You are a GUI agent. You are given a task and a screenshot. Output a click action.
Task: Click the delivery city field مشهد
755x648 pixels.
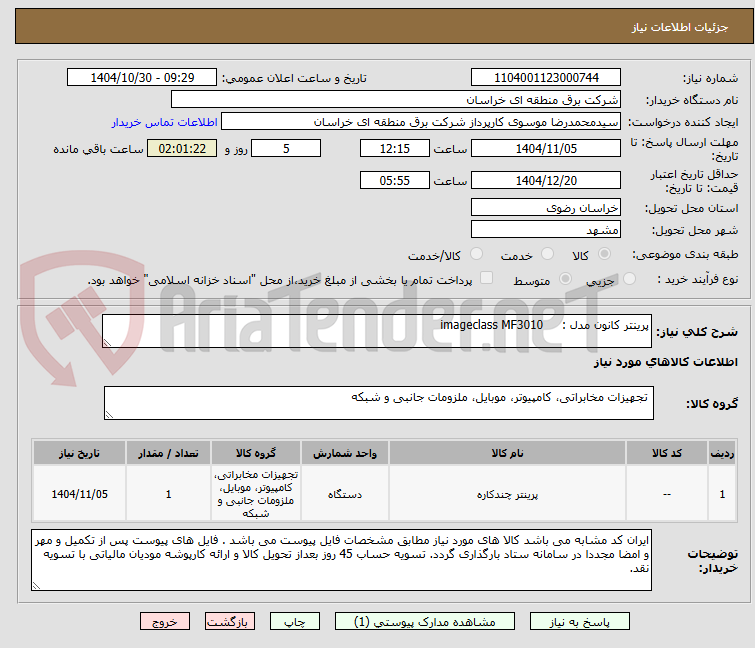coord(546,230)
